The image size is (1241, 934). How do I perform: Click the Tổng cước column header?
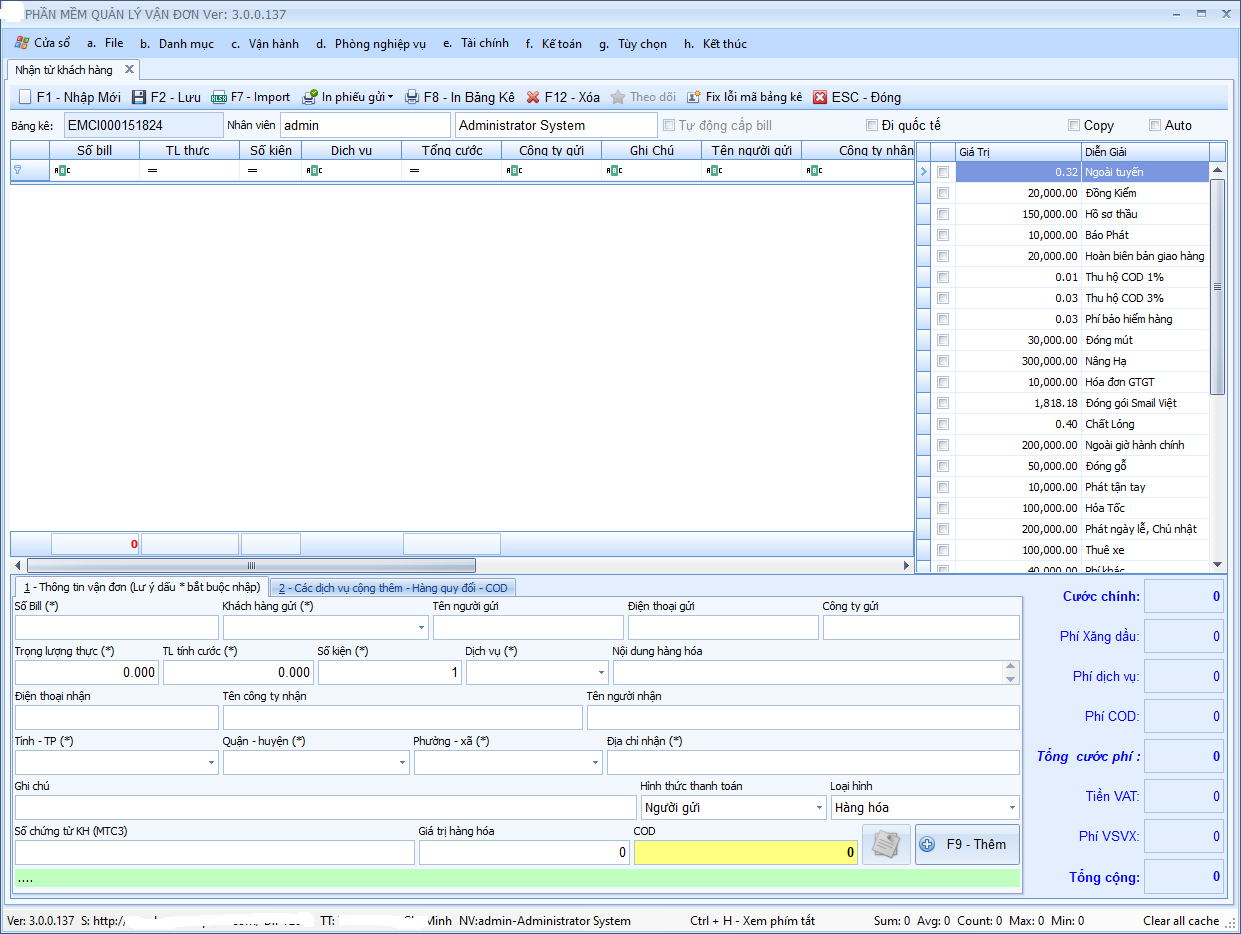(x=452, y=150)
